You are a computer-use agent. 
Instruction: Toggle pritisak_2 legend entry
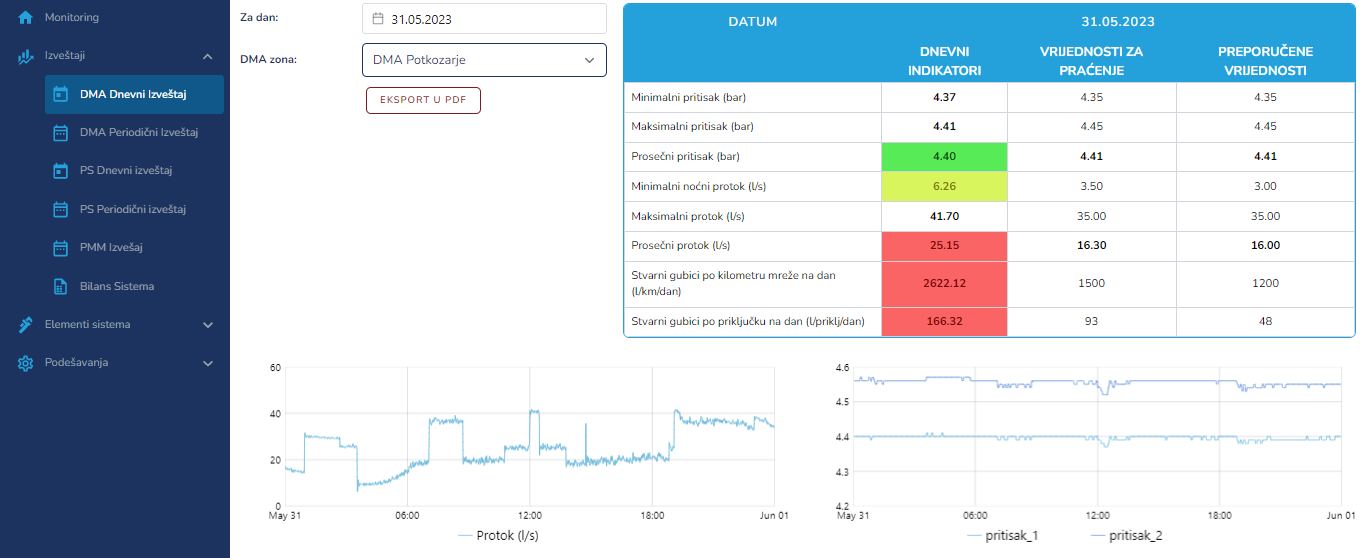pyautogui.click(x=1126, y=536)
